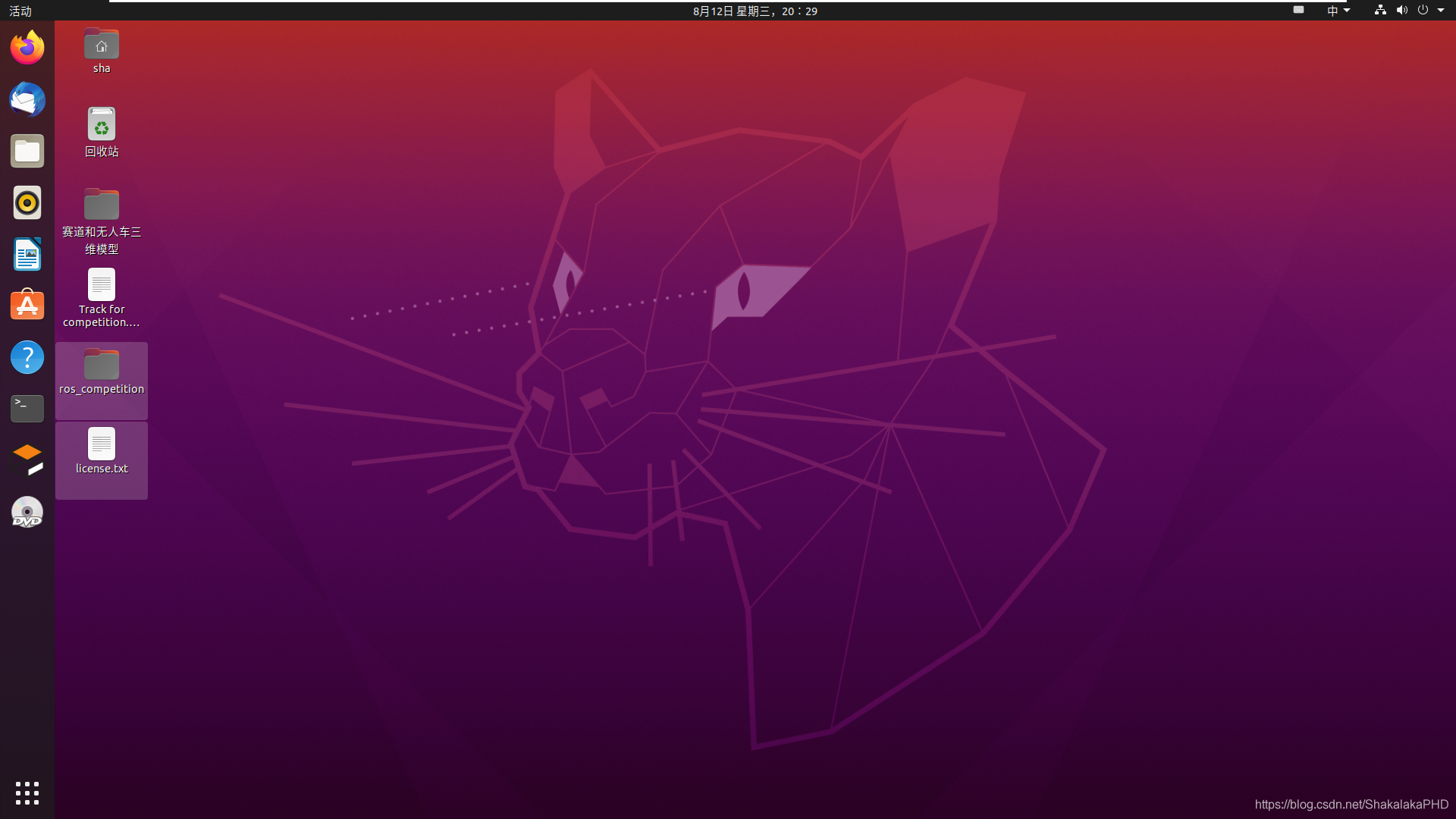Select the Track for competition file
The height and width of the screenshot is (819, 1456).
point(102,284)
